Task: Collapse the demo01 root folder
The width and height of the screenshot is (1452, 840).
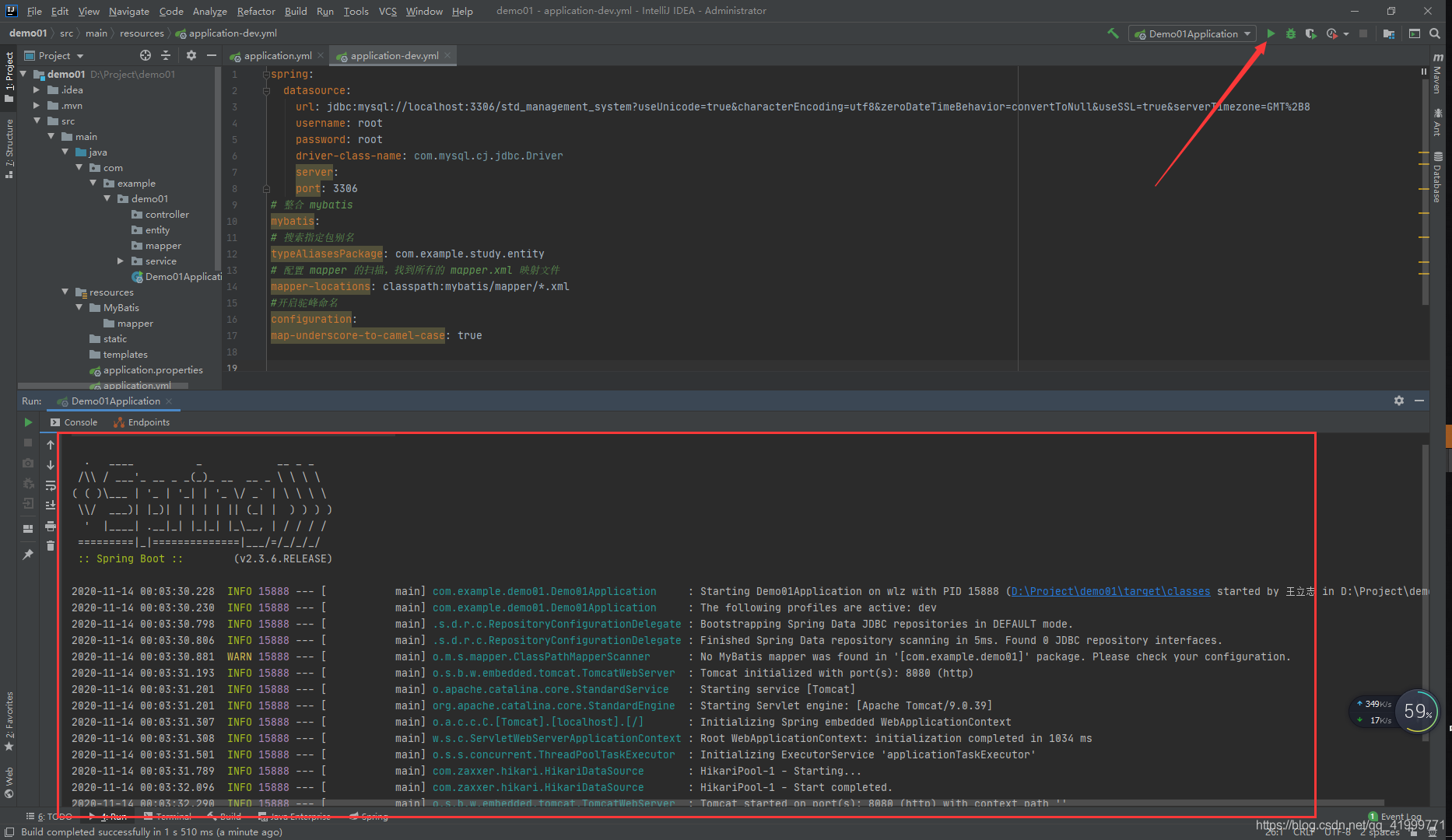Action: pos(23,74)
